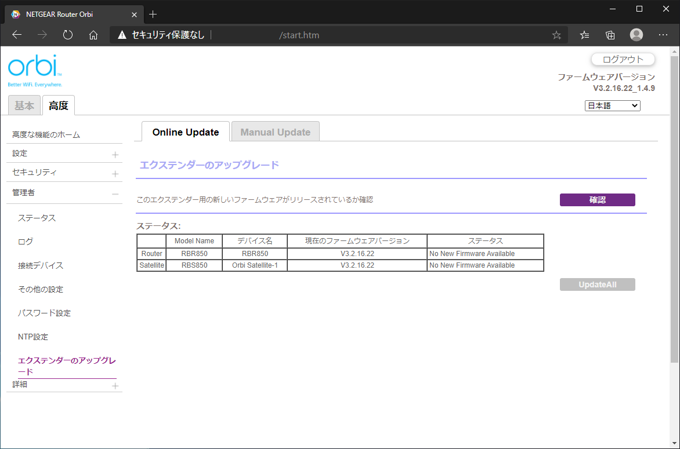The height and width of the screenshot is (449, 680).
Task: Expand the セキュリティ sidebar section
Action: (x=115, y=173)
